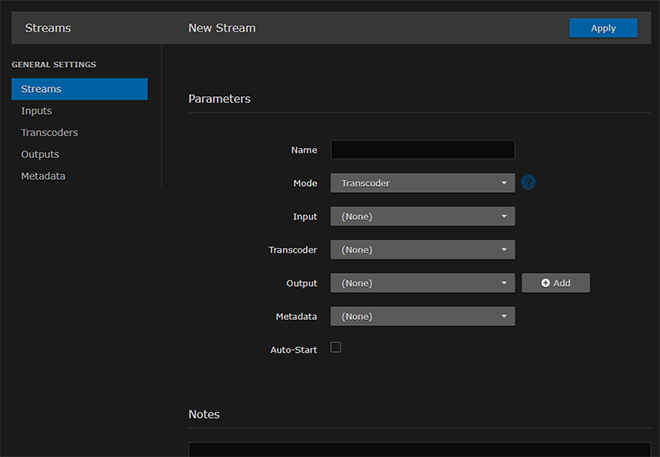The width and height of the screenshot is (660, 457).
Task: Click the Auto-Start label text
Action: coord(293,350)
